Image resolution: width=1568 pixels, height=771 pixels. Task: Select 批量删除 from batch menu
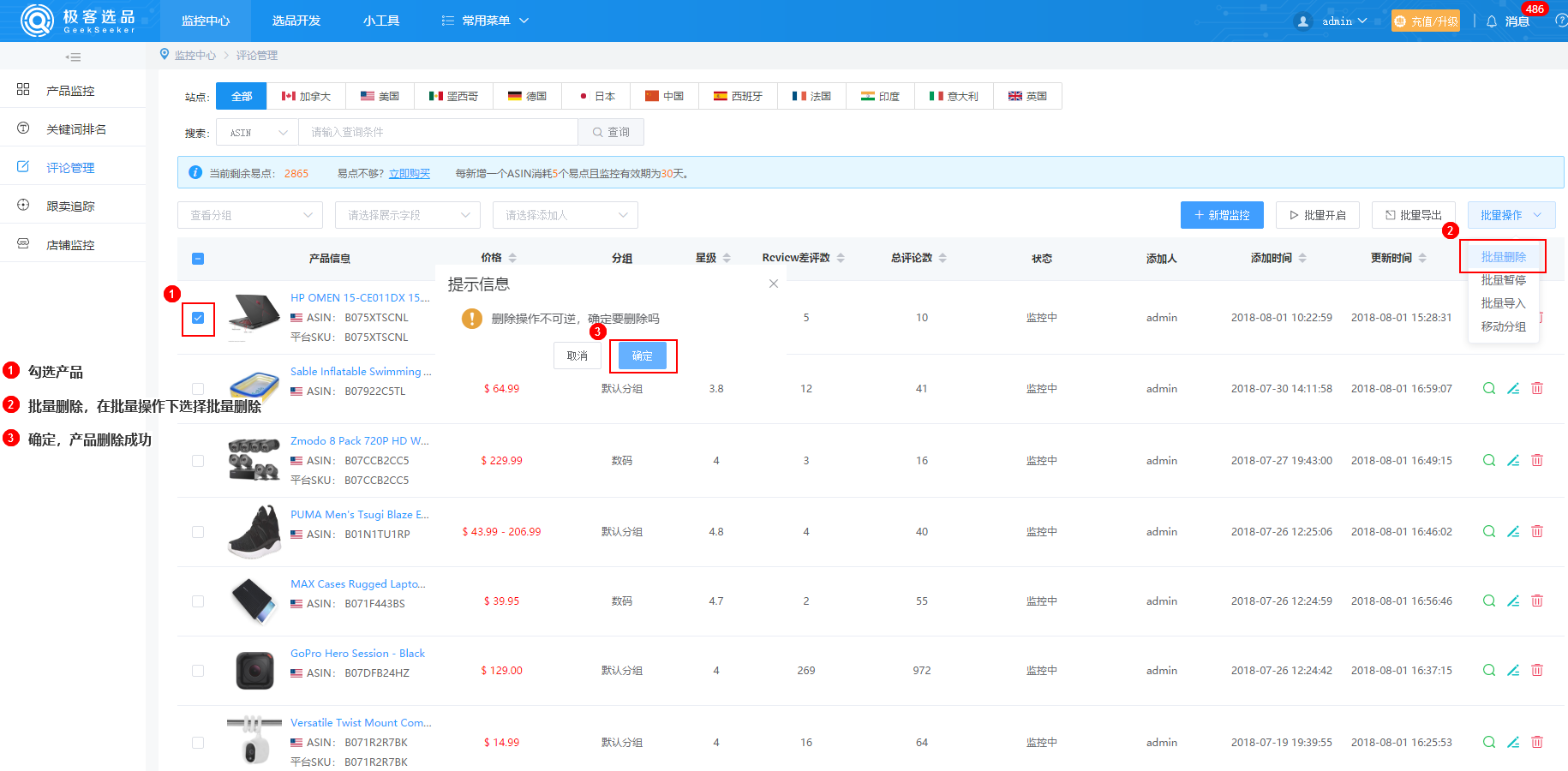[x=1503, y=257]
